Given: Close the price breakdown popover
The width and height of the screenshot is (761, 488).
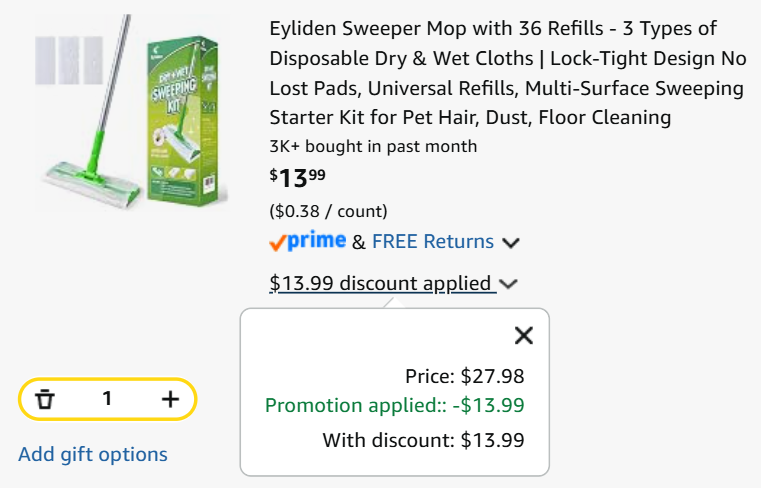Looking at the screenshot, I should point(524,335).
